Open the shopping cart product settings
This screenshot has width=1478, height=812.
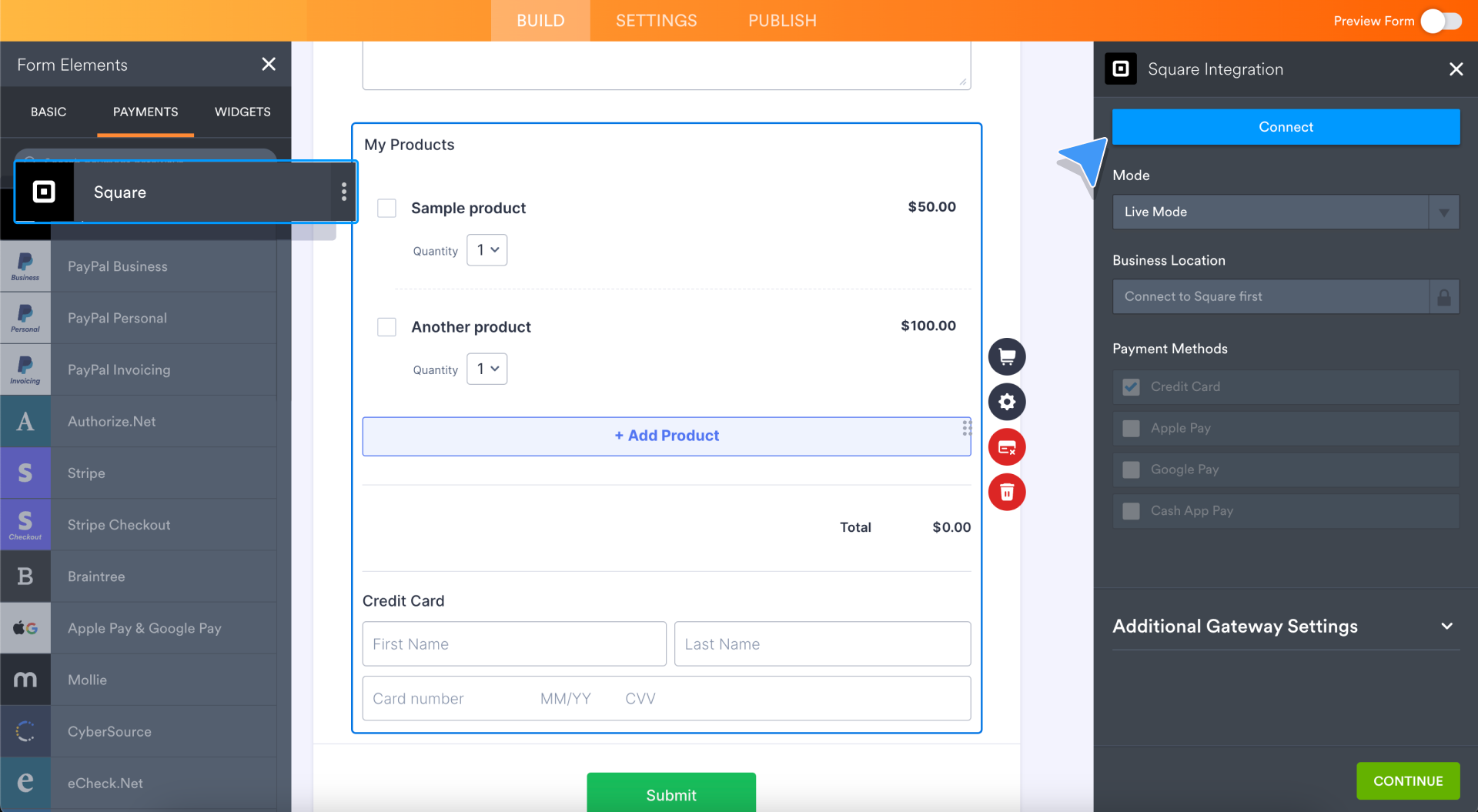coord(1007,356)
